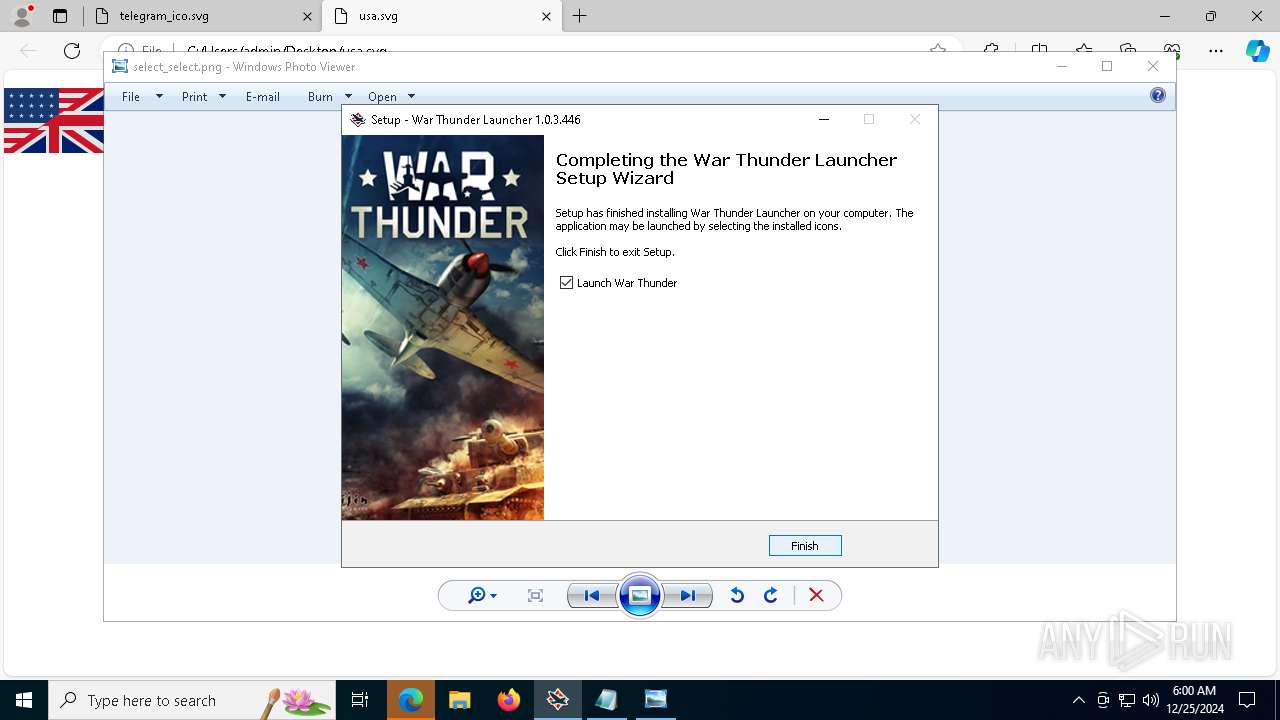1280x720 pixels.
Task: Expand the Burn dropdown arrow
Action: pos(348,97)
